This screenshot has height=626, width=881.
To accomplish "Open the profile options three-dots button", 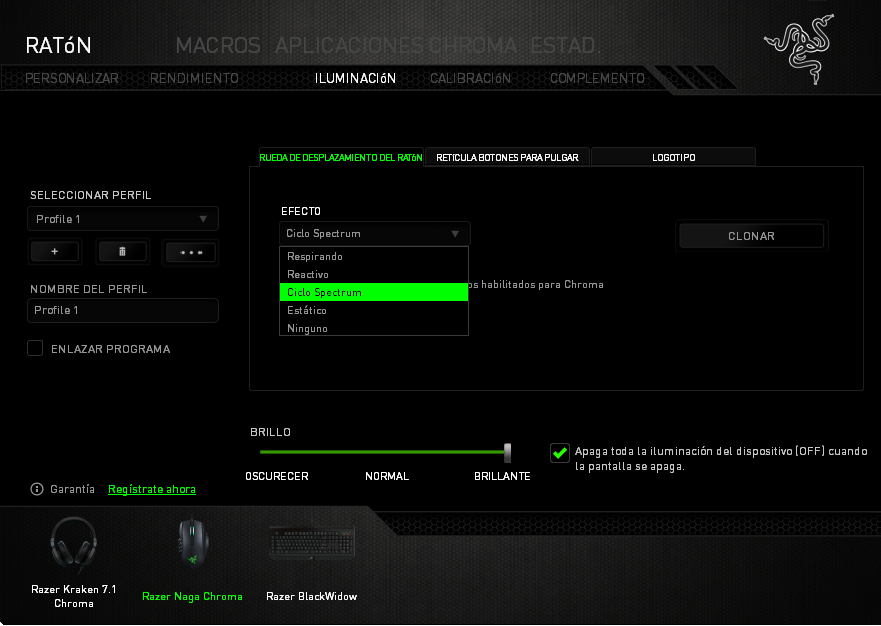I will point(191,252).
